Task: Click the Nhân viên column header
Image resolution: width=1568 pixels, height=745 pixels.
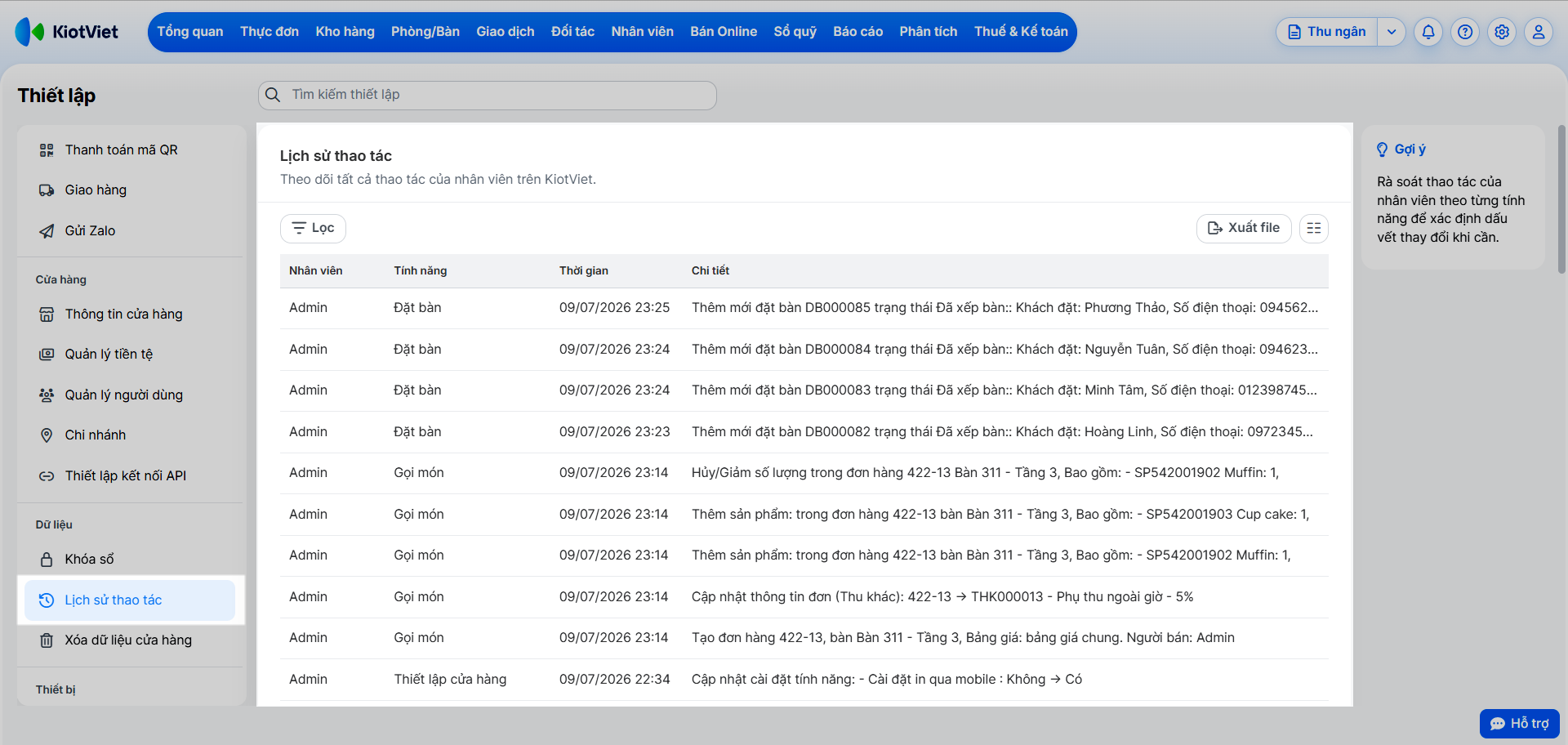Action: (x=316, y=271)
